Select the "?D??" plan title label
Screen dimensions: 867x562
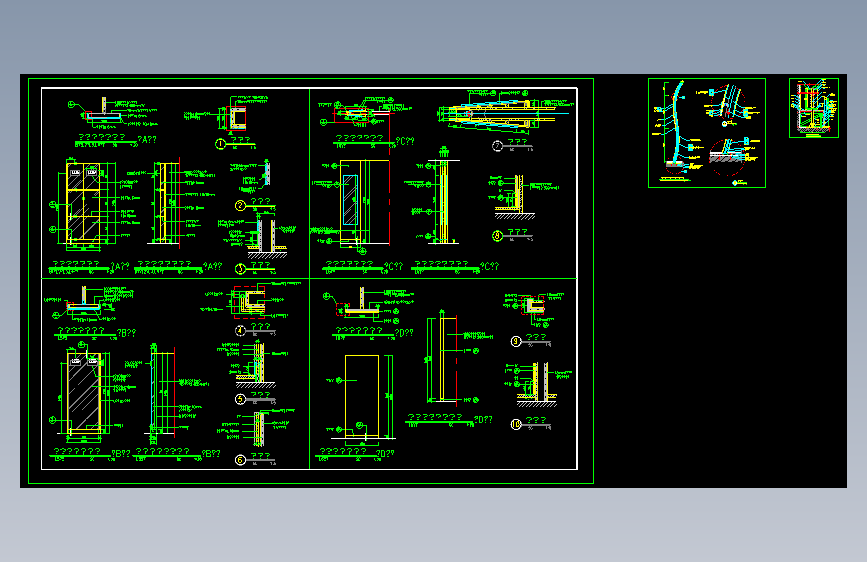pos(404,333)
